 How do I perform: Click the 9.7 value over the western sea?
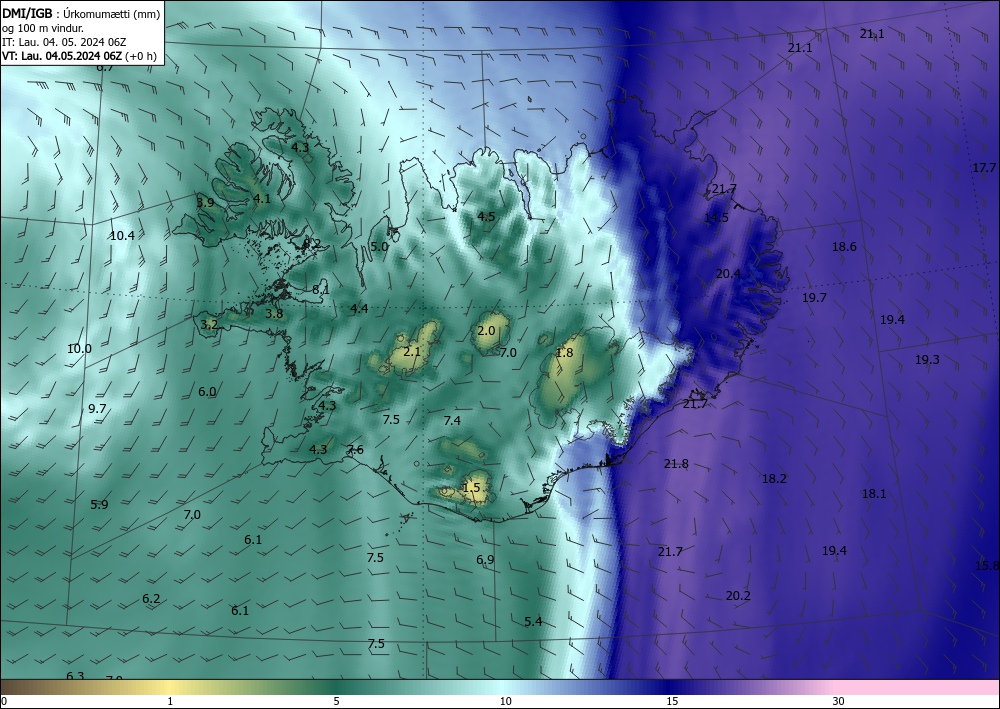click(x=97, y=409)
